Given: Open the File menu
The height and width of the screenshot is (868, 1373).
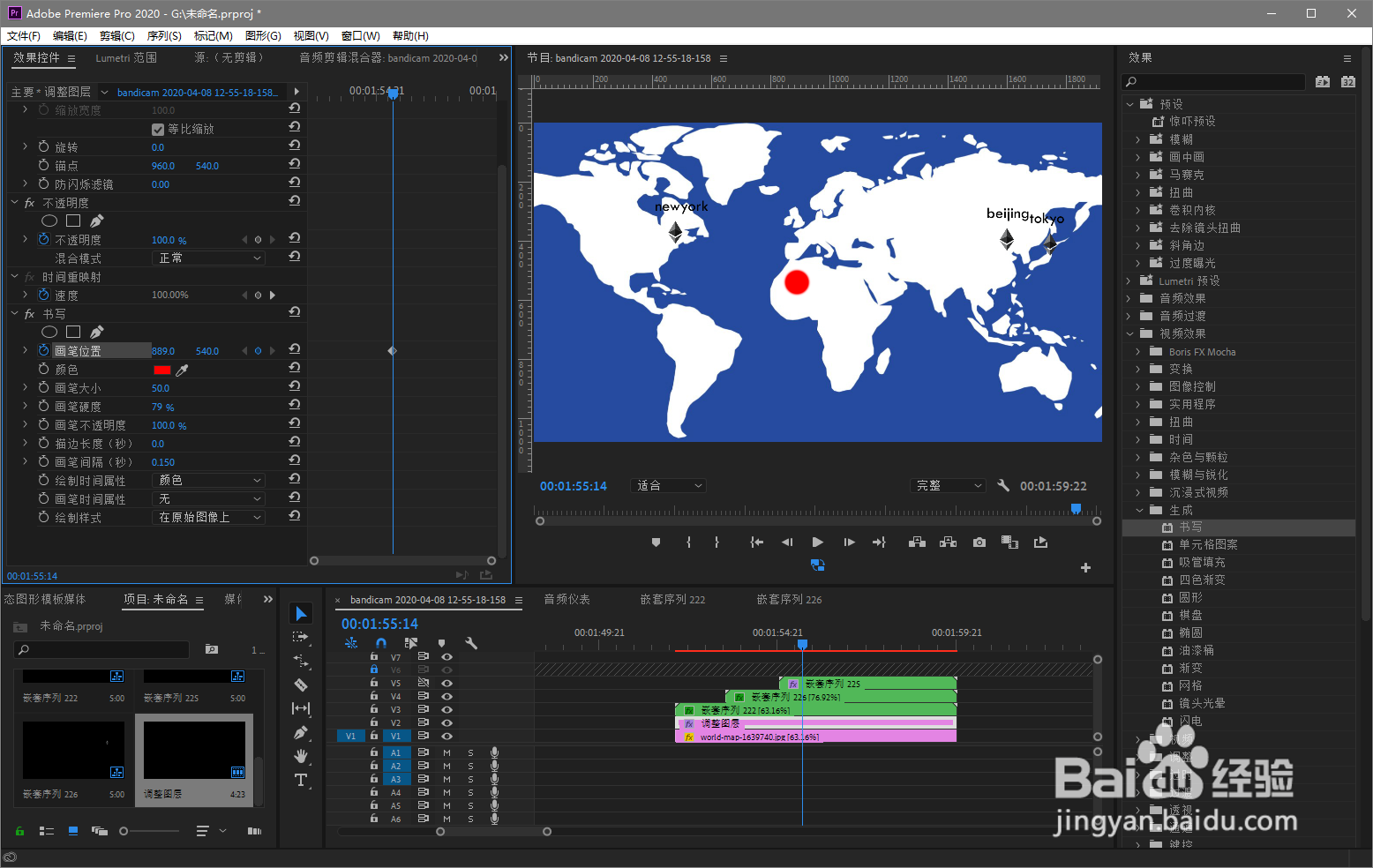Looking at the screenshot, I should click(x=23, y=35).
